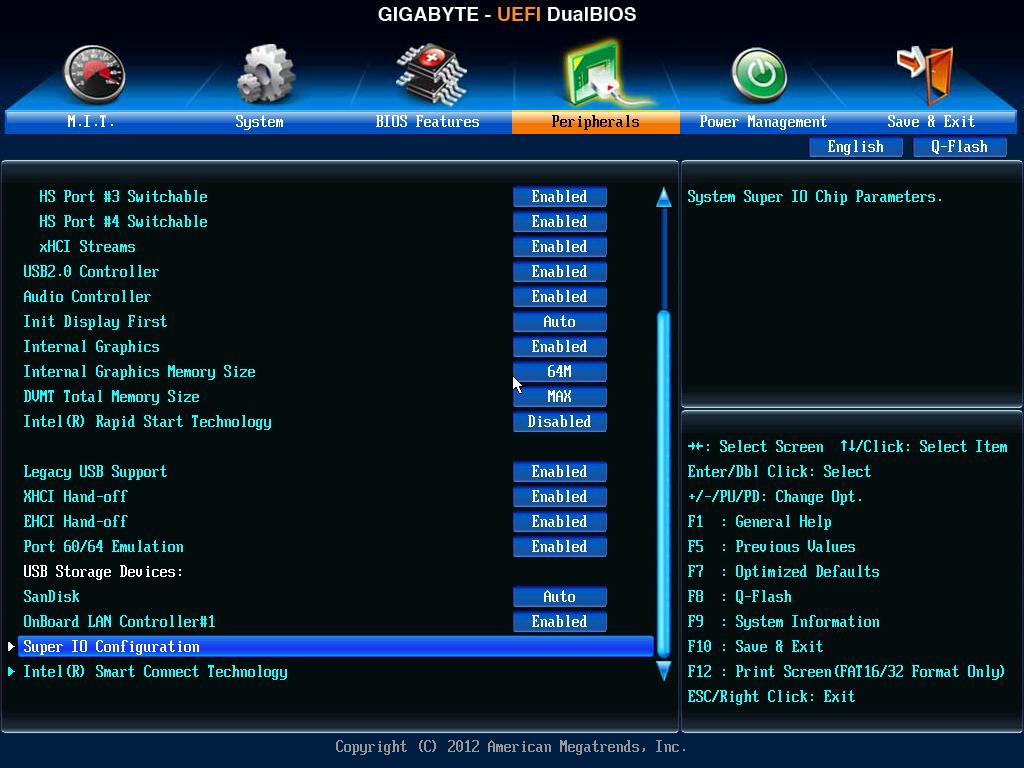The width and height of the screenshot is (1024, 768).
Task: Click the F9 System Information help line
Action: coord(783,622)
